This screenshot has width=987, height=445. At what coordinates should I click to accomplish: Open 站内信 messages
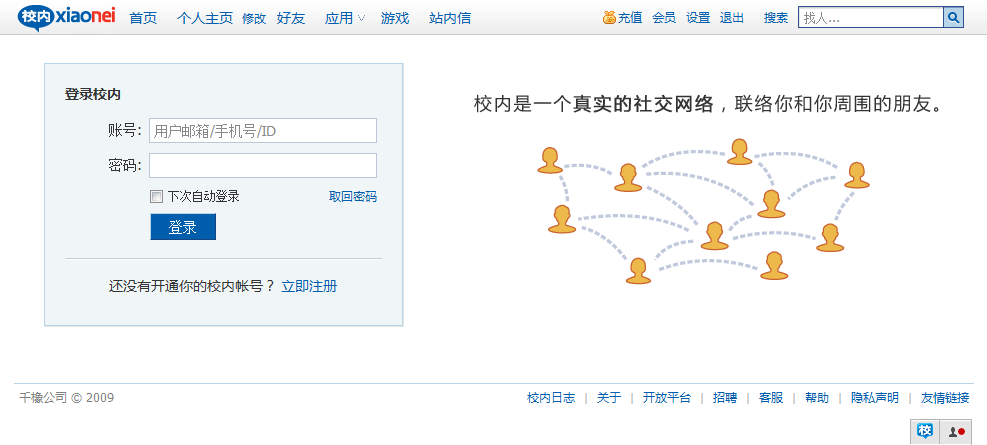tap(450, 18)
